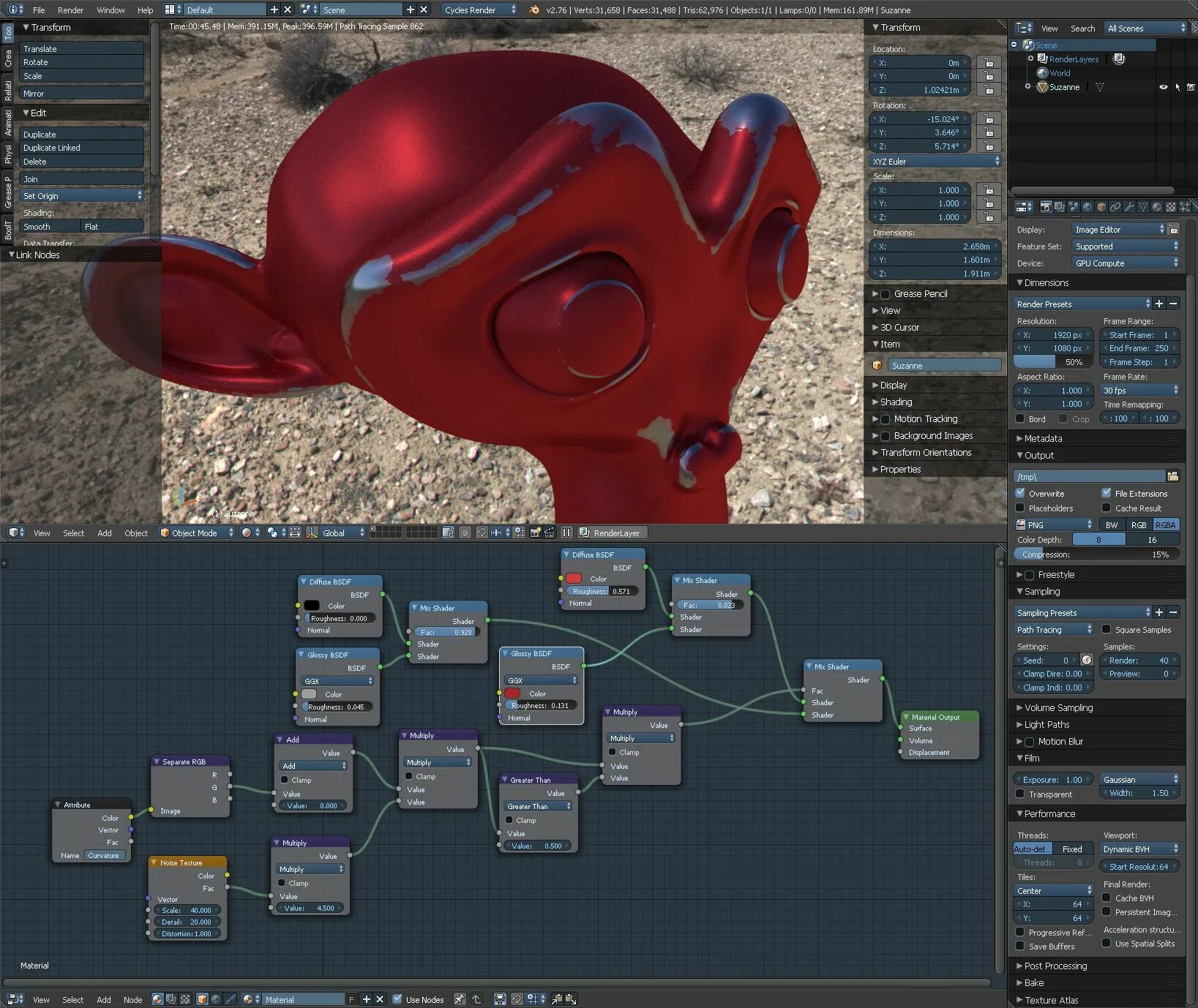
Task: Open the Texture checkerboard properties tab
Action: (1171, 207)
